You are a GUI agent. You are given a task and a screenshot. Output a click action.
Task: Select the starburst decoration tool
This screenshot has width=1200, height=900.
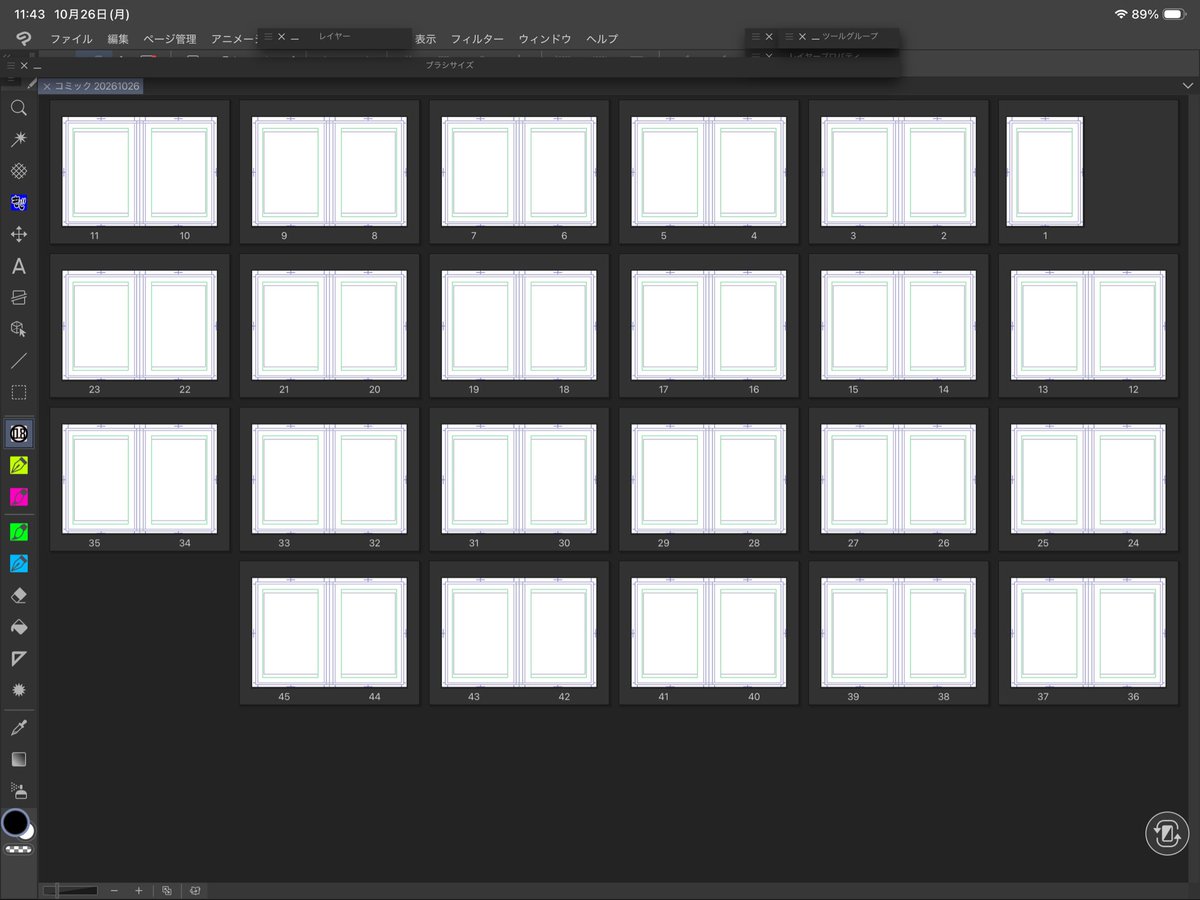click(18, 690)
